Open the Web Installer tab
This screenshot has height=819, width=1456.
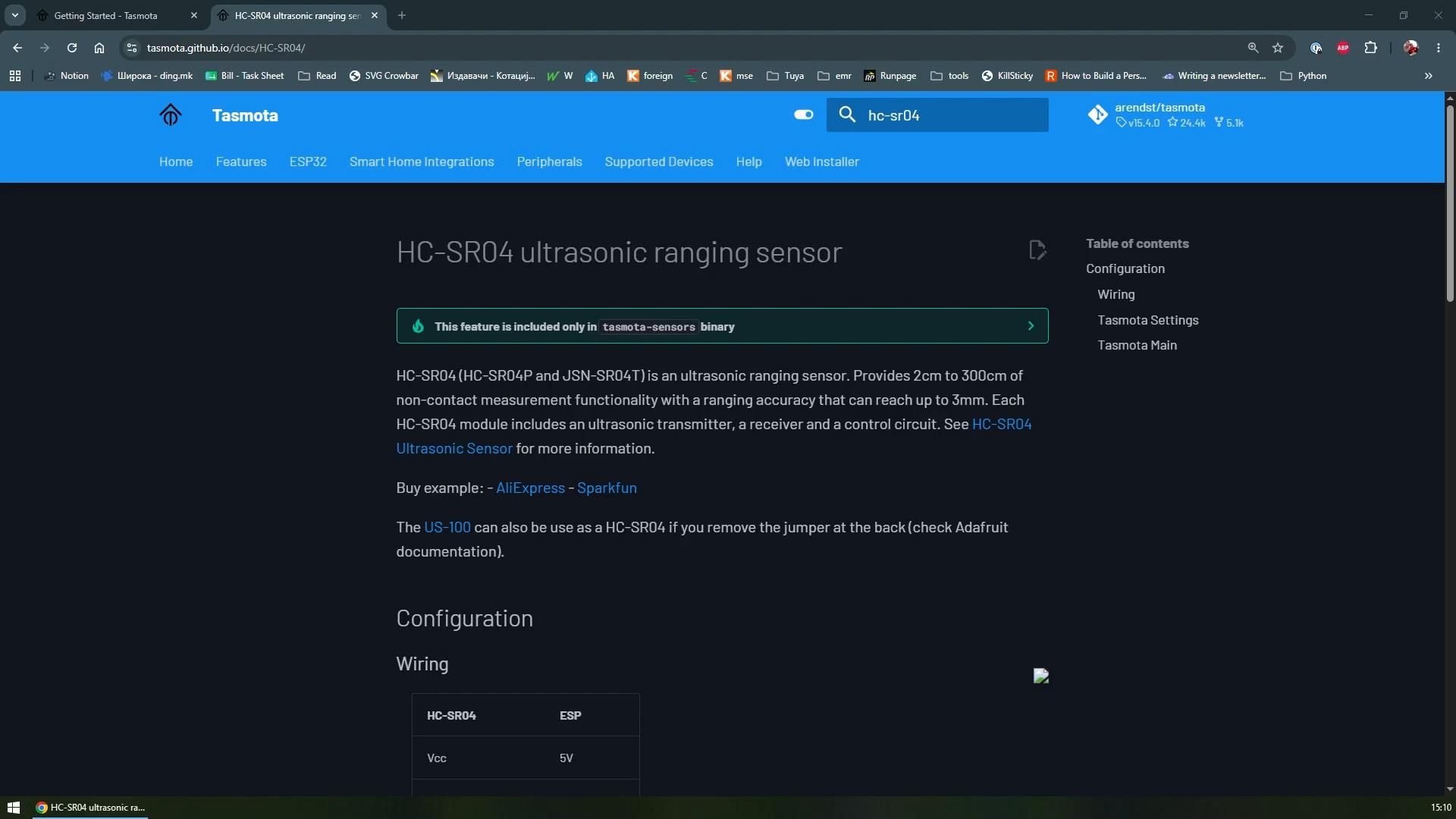[x=822, y=162]
